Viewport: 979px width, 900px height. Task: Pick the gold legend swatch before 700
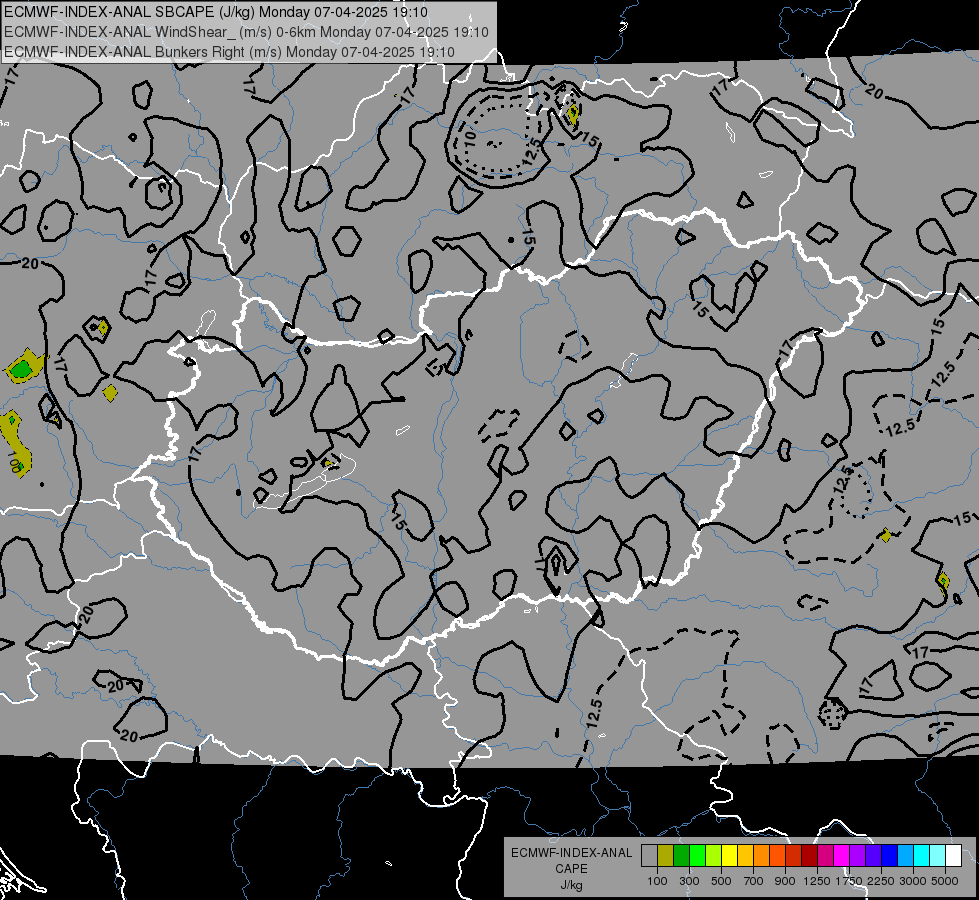[x=745, y=856]
